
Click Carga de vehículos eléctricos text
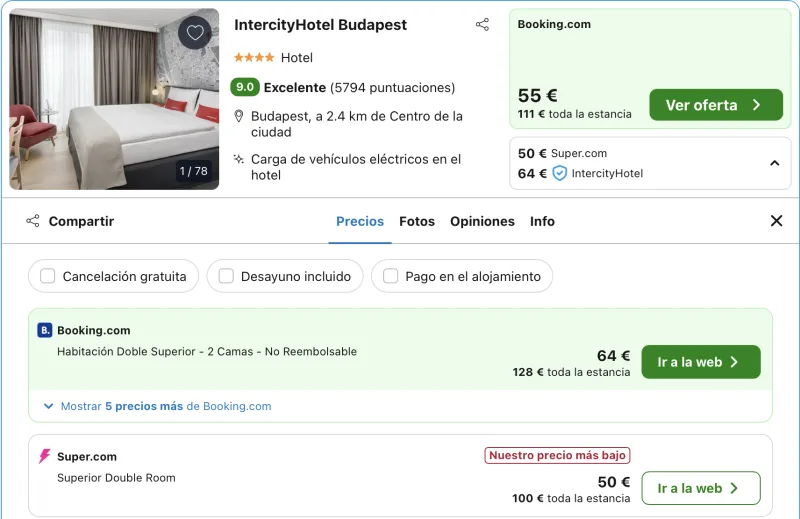(x=356, y=167)
